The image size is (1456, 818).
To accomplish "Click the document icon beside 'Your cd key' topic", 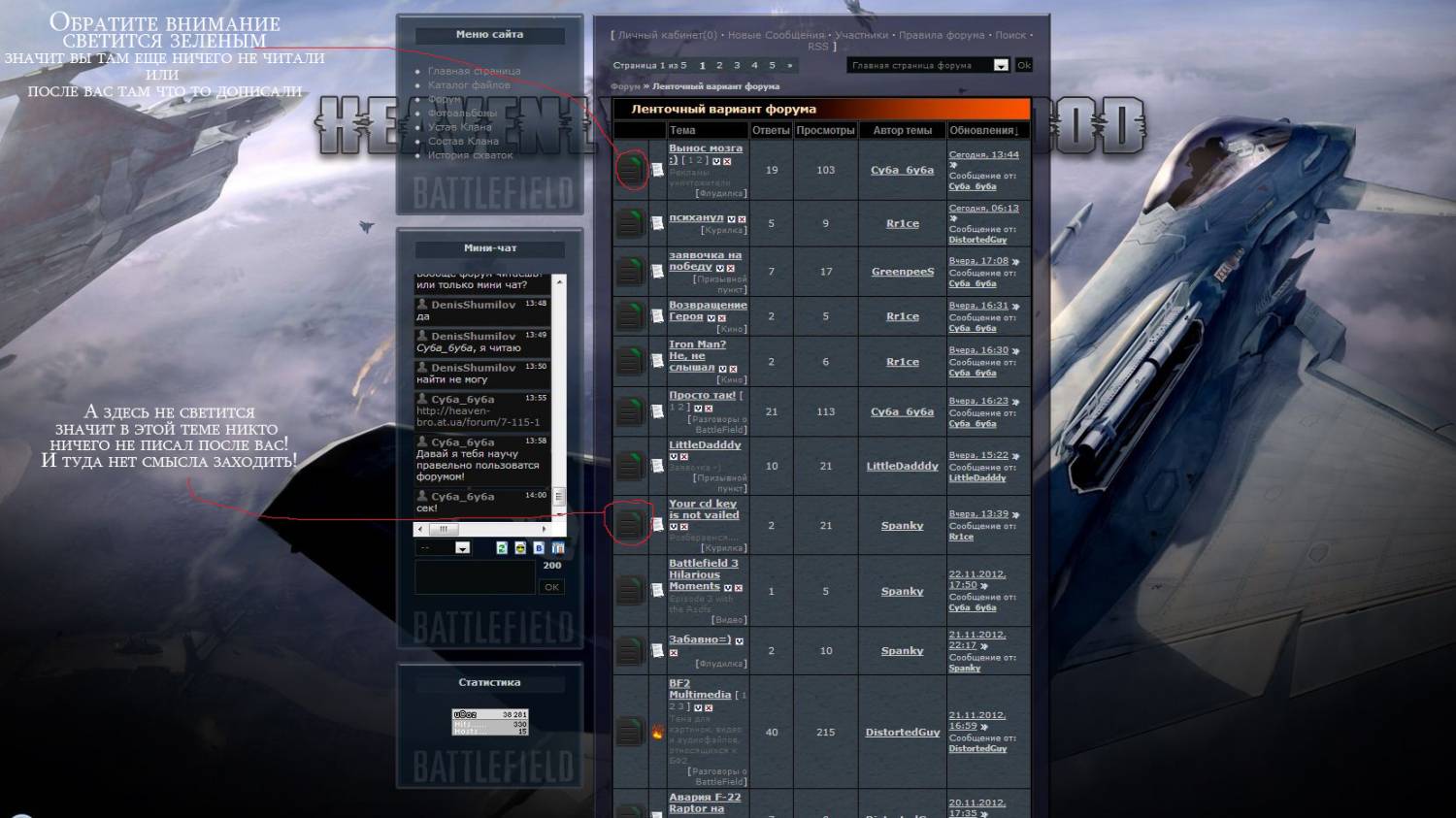I will pyautogui.click(x=657, y=525).
